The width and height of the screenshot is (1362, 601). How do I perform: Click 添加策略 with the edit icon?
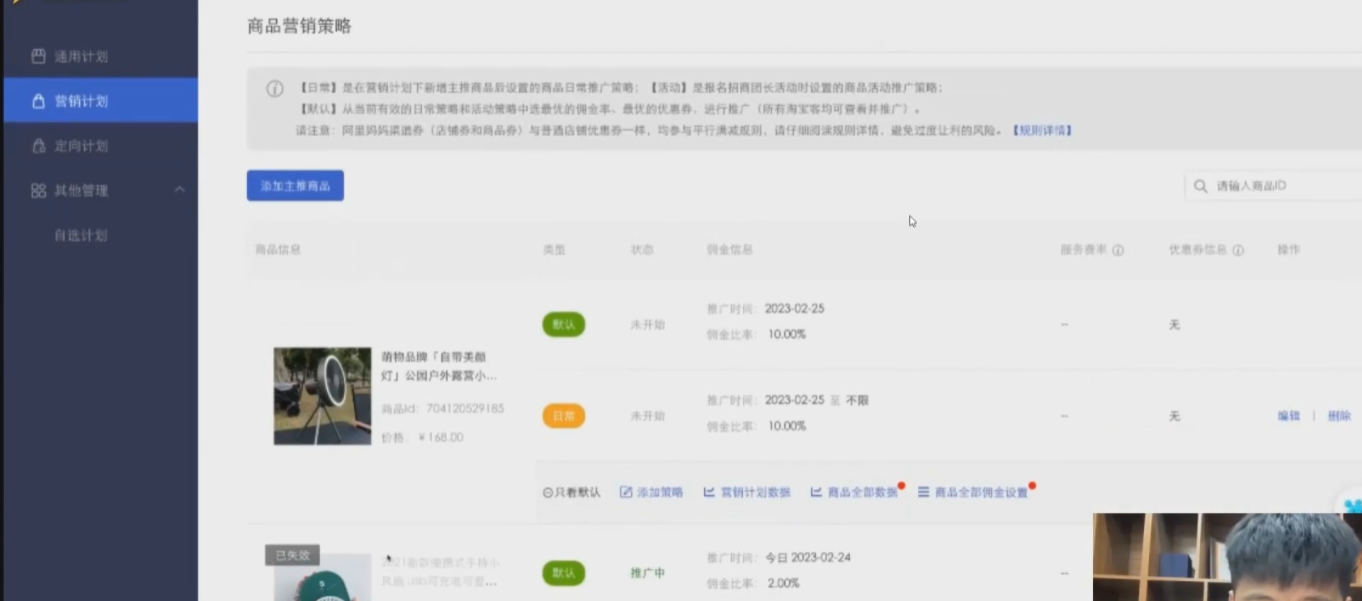coord(652,493)
